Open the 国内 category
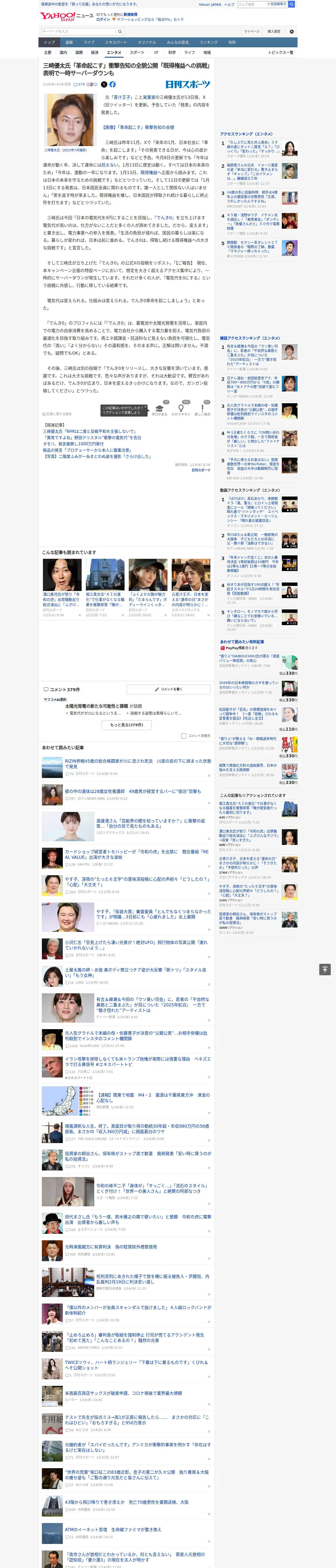 point(63,52)
